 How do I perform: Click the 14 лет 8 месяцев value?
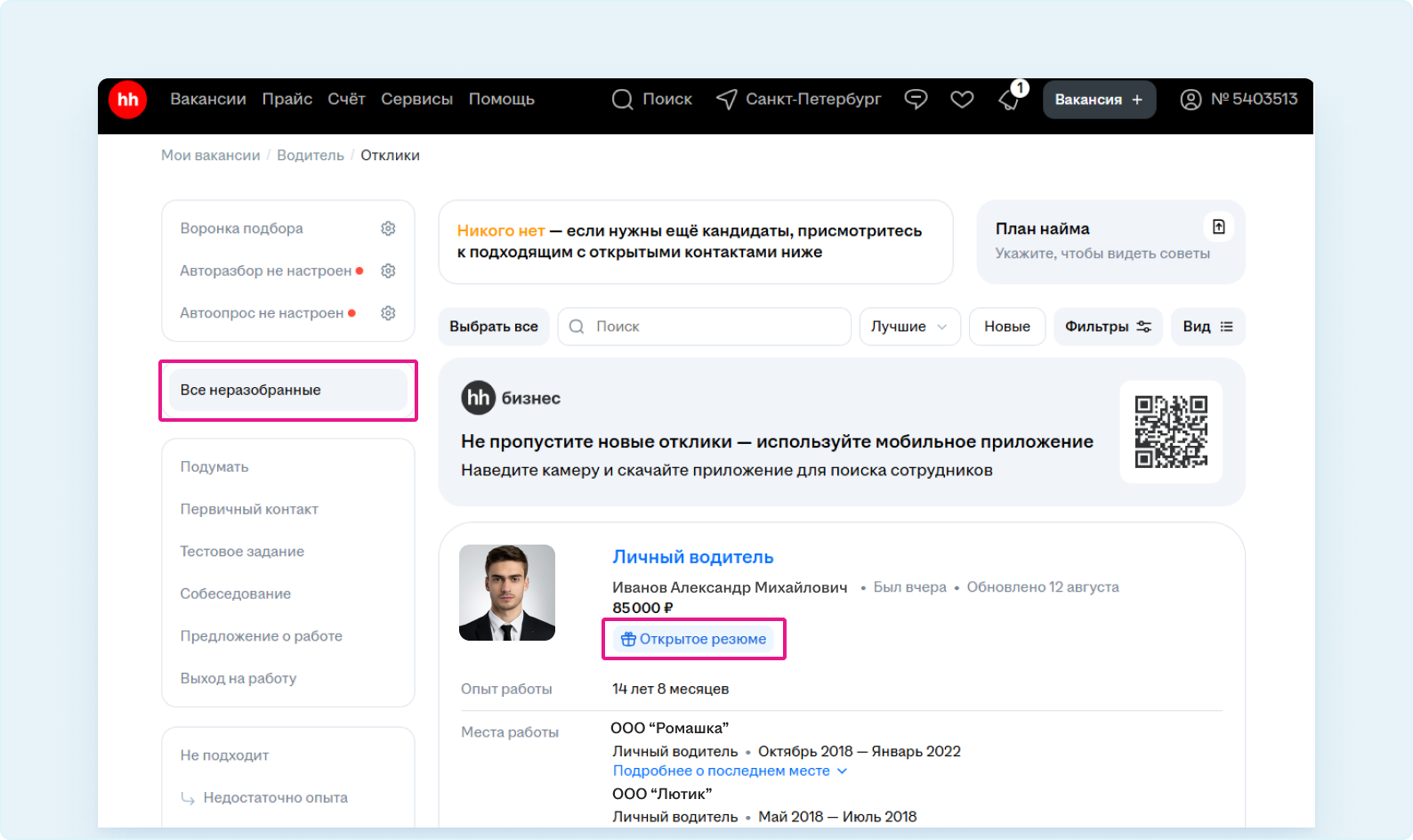pyautogui.click(x=671, y=689)
